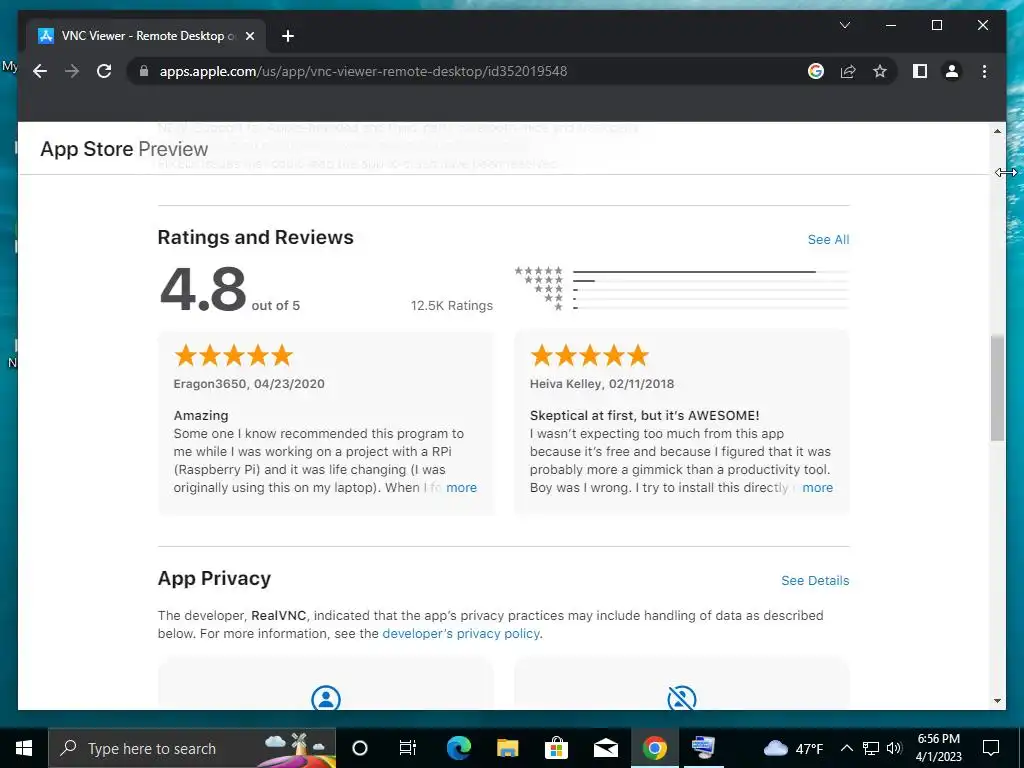The image size is (1024, 768).
Task: Share this page using the share icon
Action: (848, 71)
